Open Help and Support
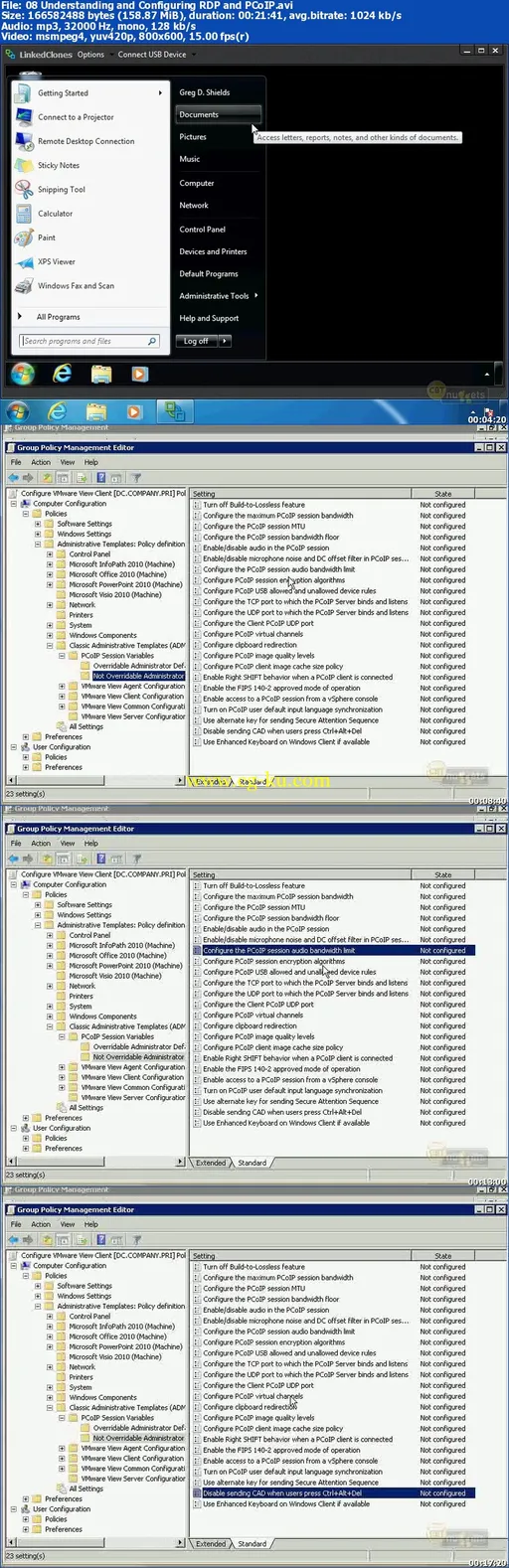This screenshot has height=1568, width=509. pos(209,318)
